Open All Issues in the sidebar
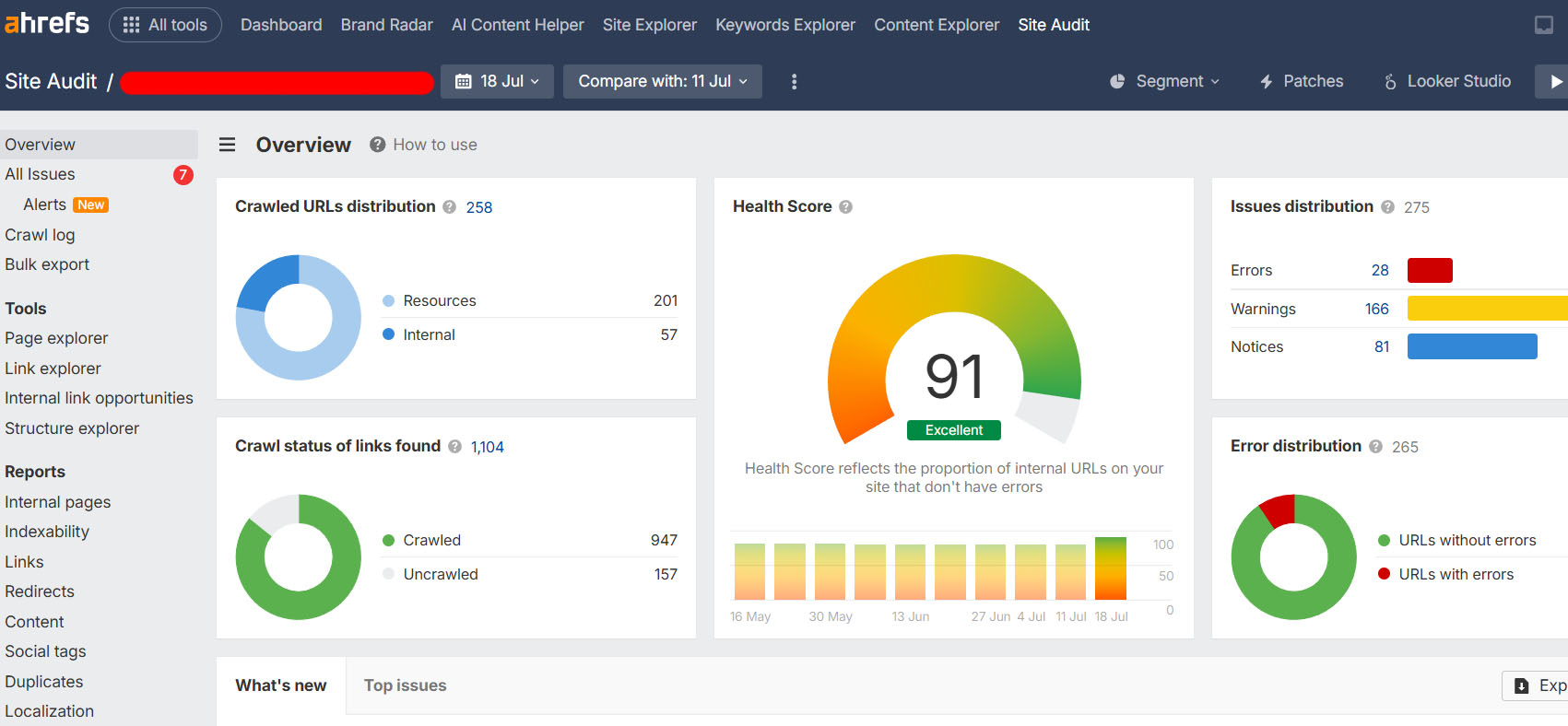 click(x=40, y=174)
